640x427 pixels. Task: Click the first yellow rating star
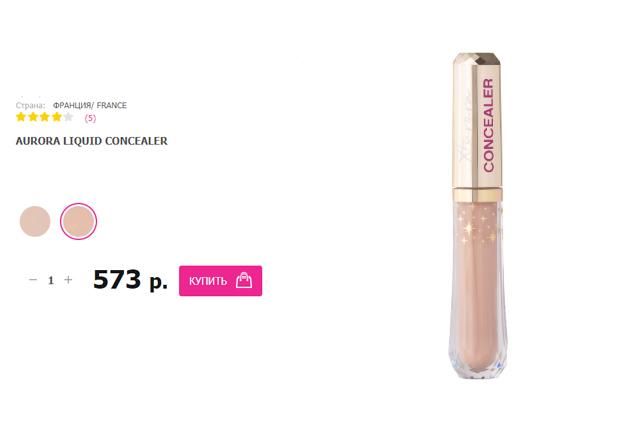point(21,117)
